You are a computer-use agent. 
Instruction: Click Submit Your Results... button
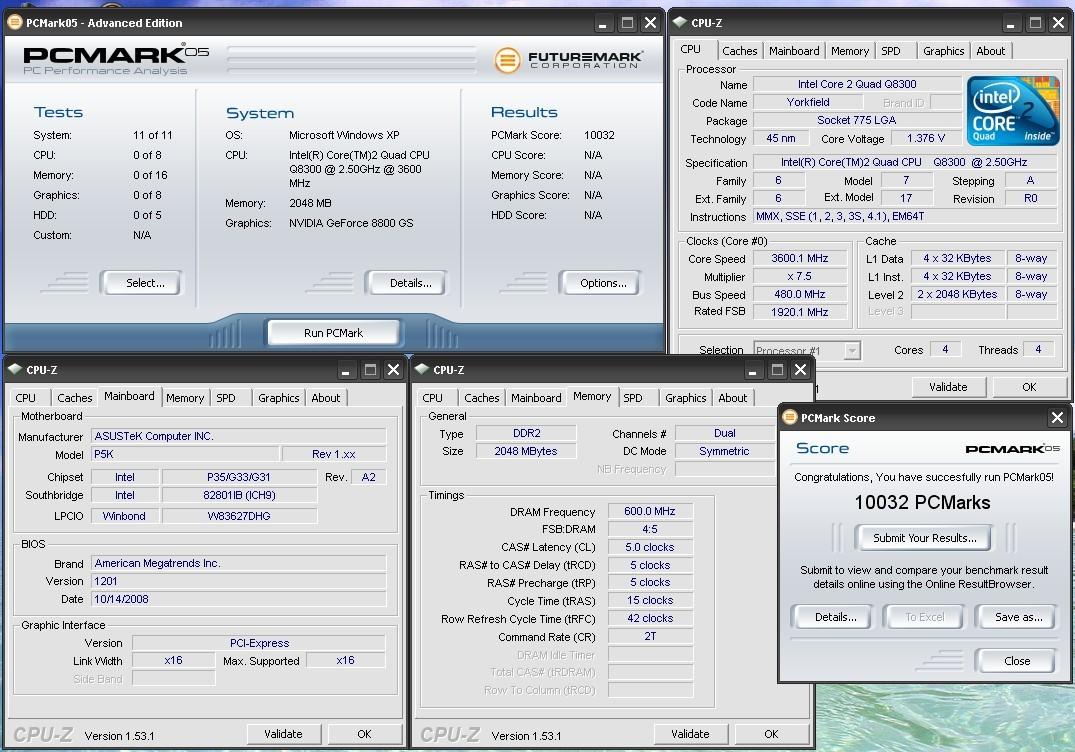pos(924,538)
